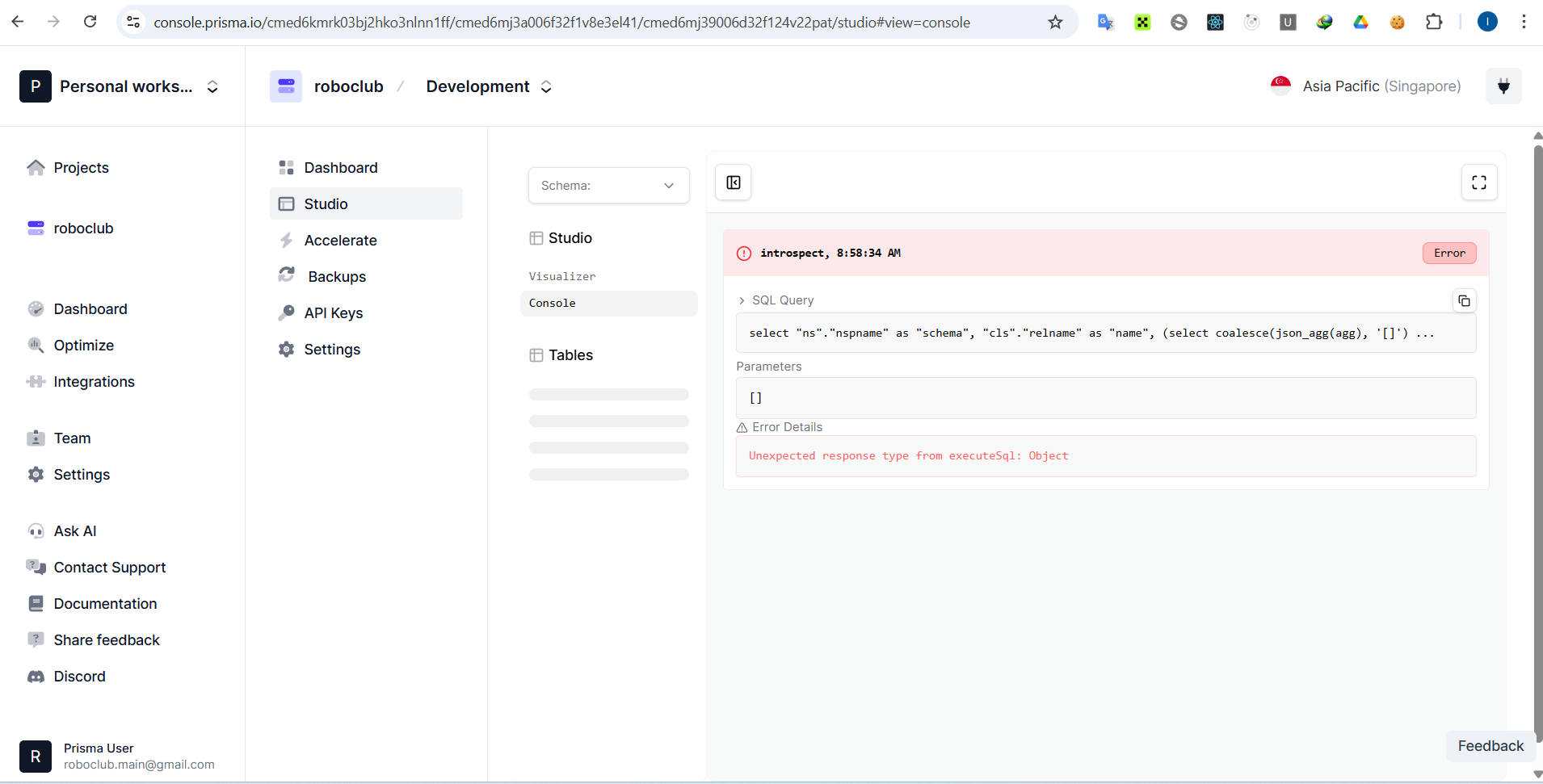
Task: Click the roboclub project icon in header
Action: (286, 86)
